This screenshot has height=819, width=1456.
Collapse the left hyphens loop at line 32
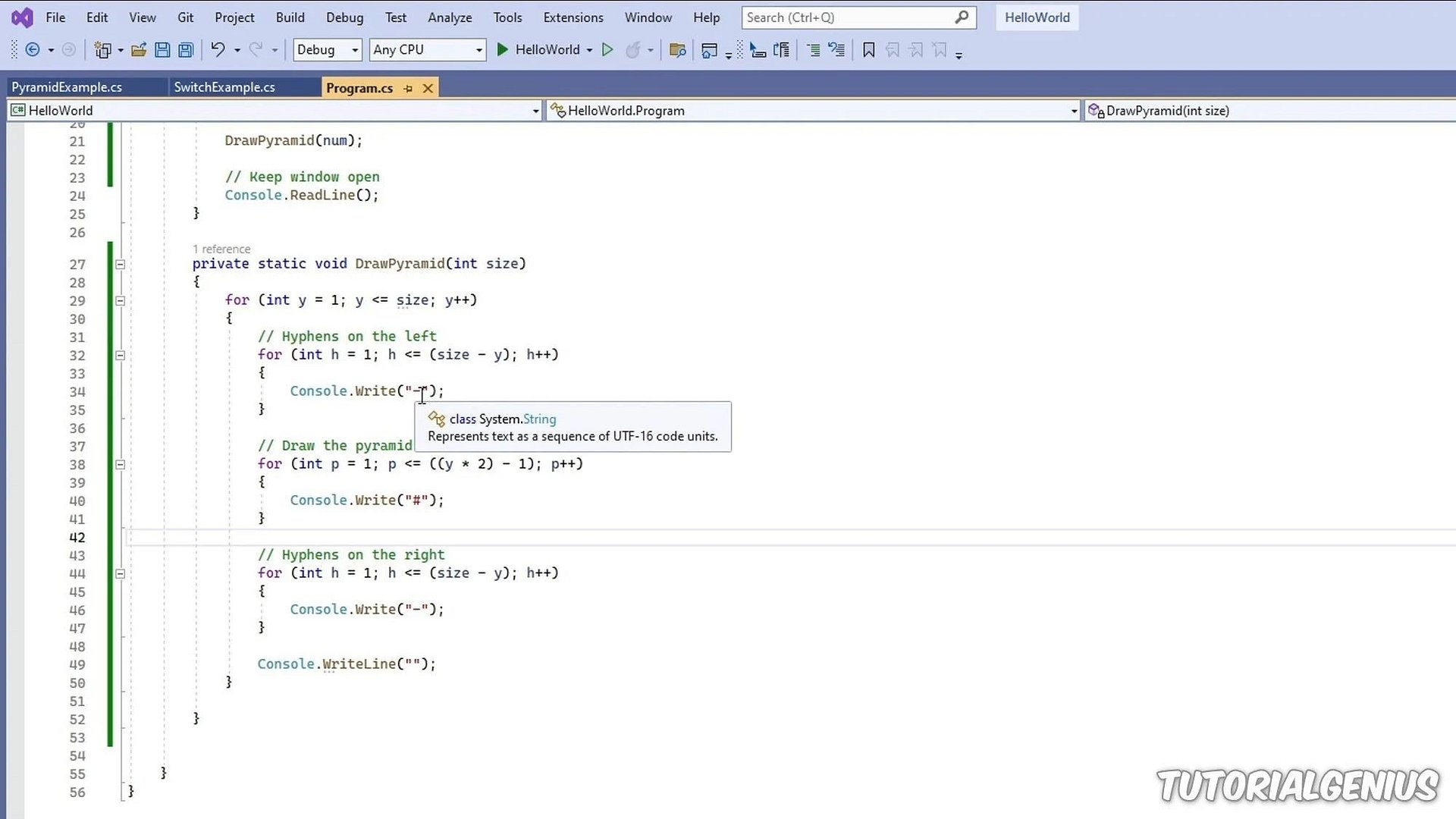pos(120,356)
